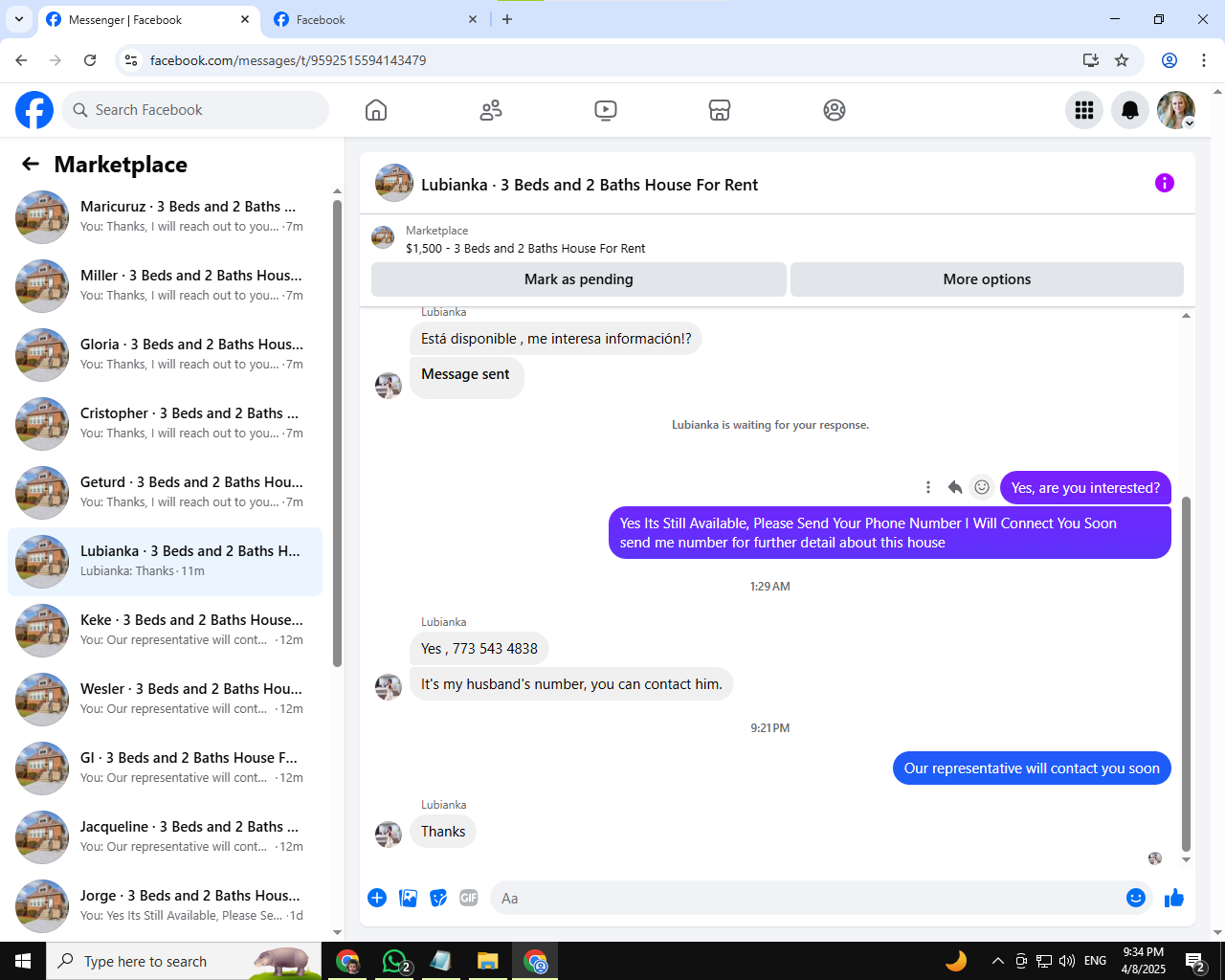1225x980 pixels.
Task: Click the listing header thumbnail for Lubianka
Action: pos(394,183)
